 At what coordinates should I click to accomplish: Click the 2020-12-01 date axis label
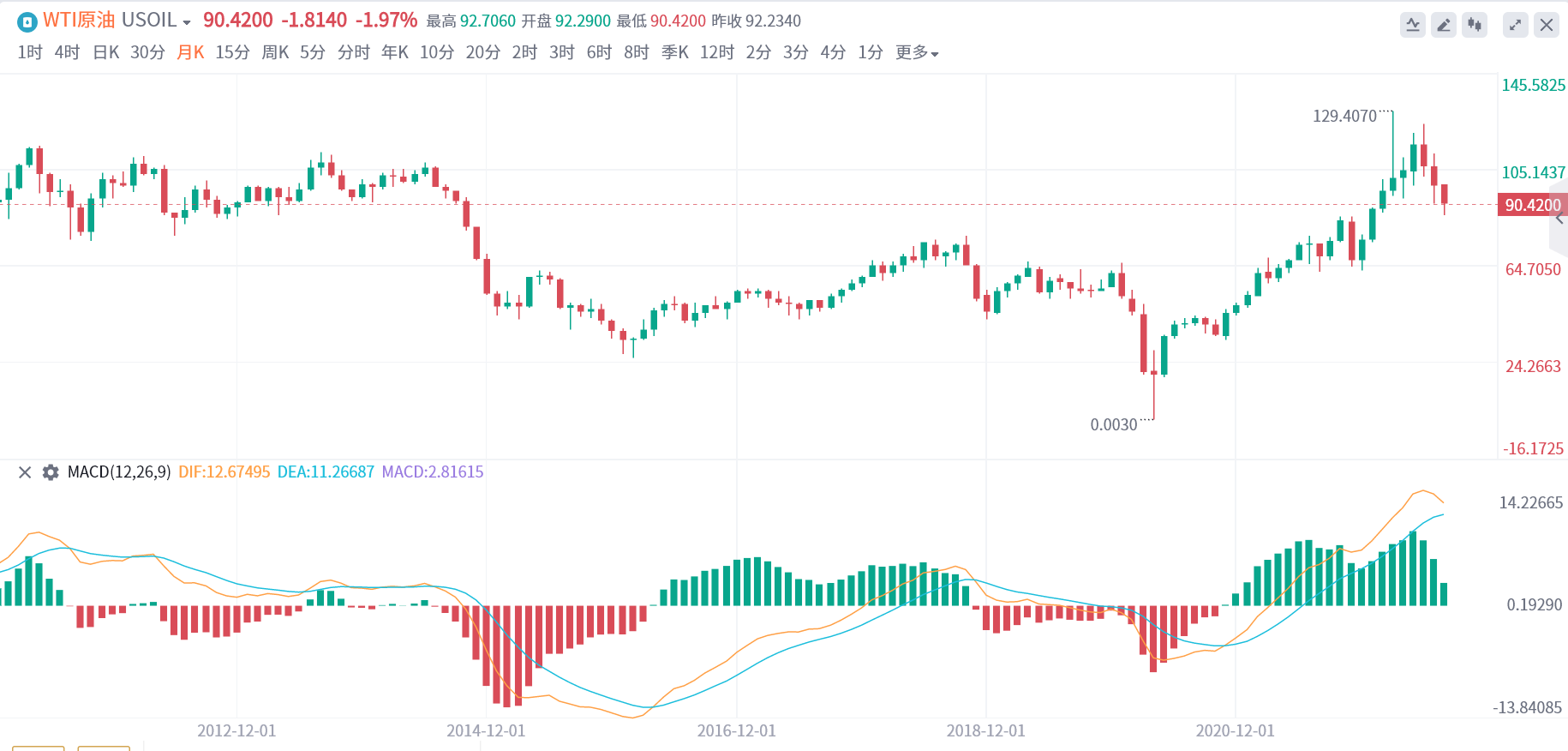1235,730
